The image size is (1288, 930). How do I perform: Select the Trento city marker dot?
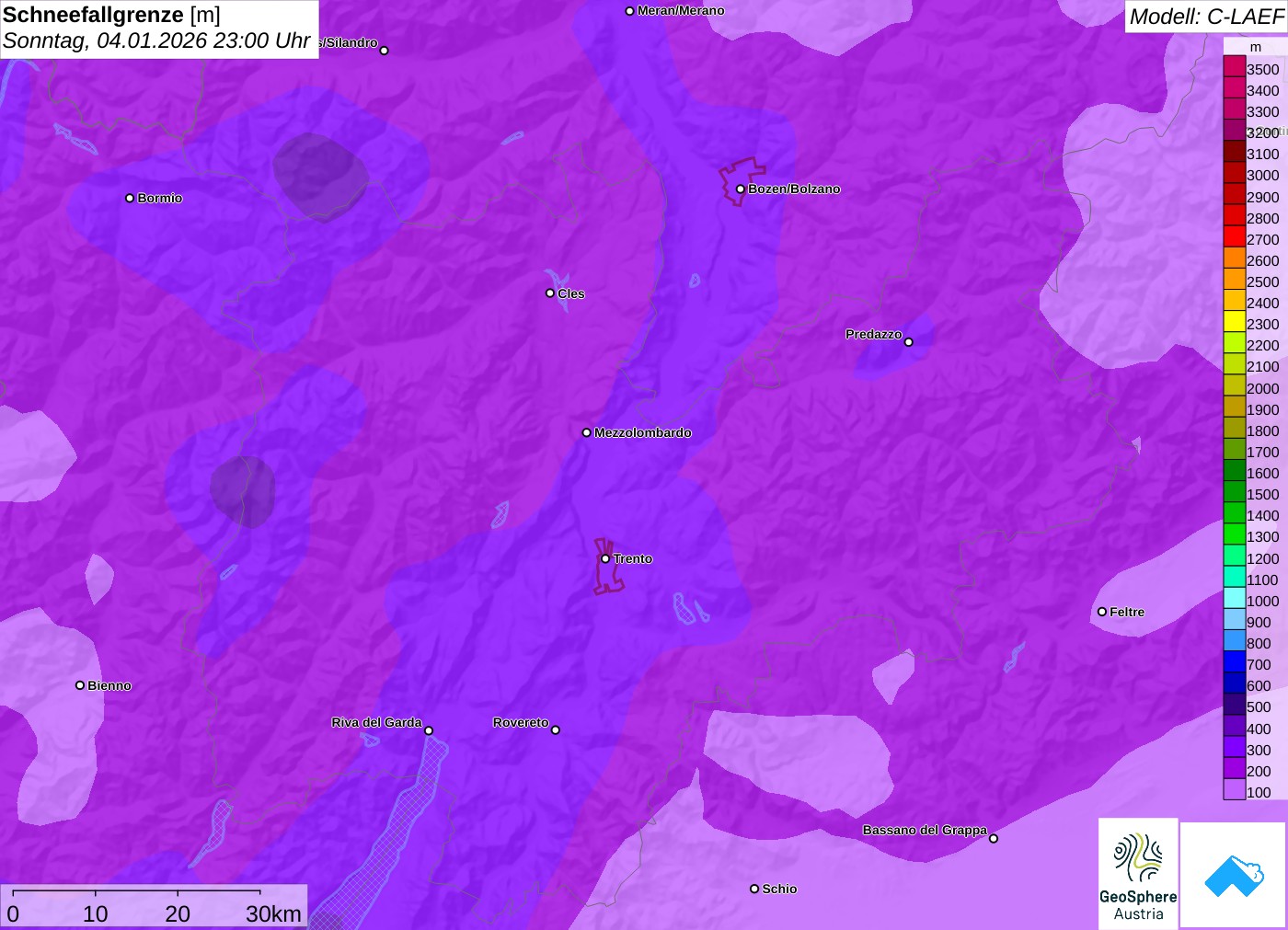(605, 558)
